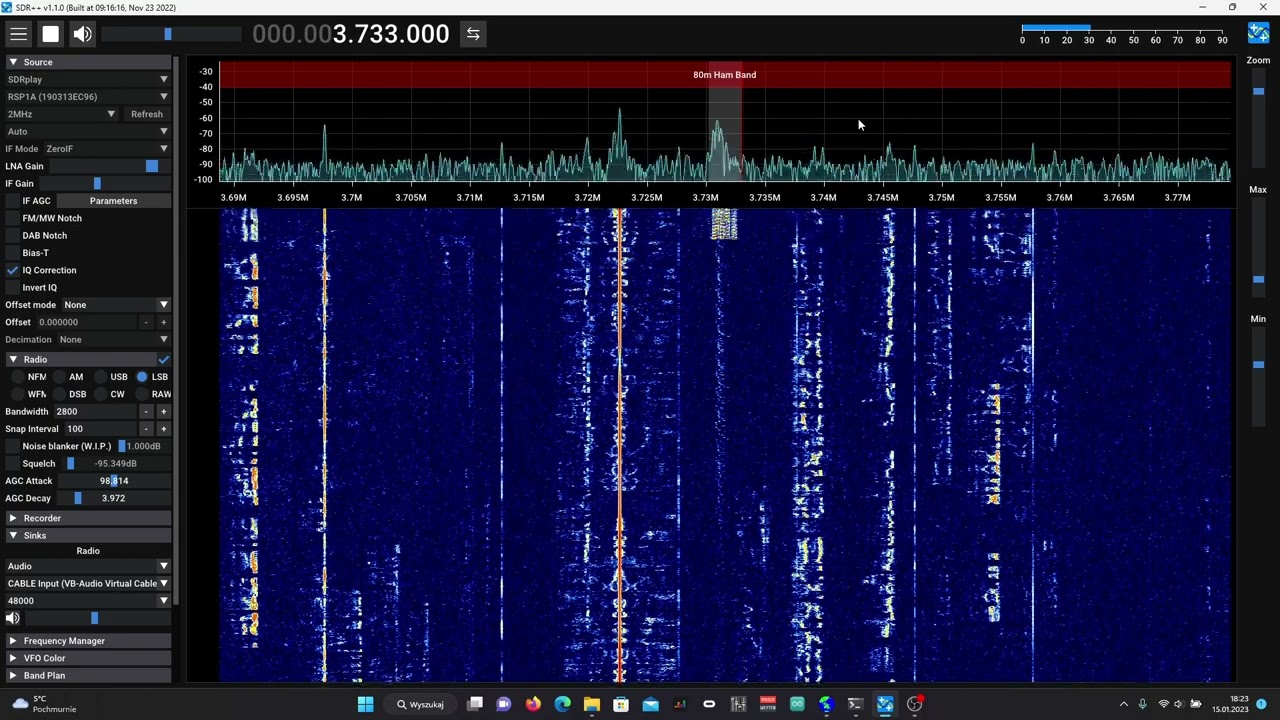Open the hamburger menu icon
1280x720 pixels.
tap(19, 34)
